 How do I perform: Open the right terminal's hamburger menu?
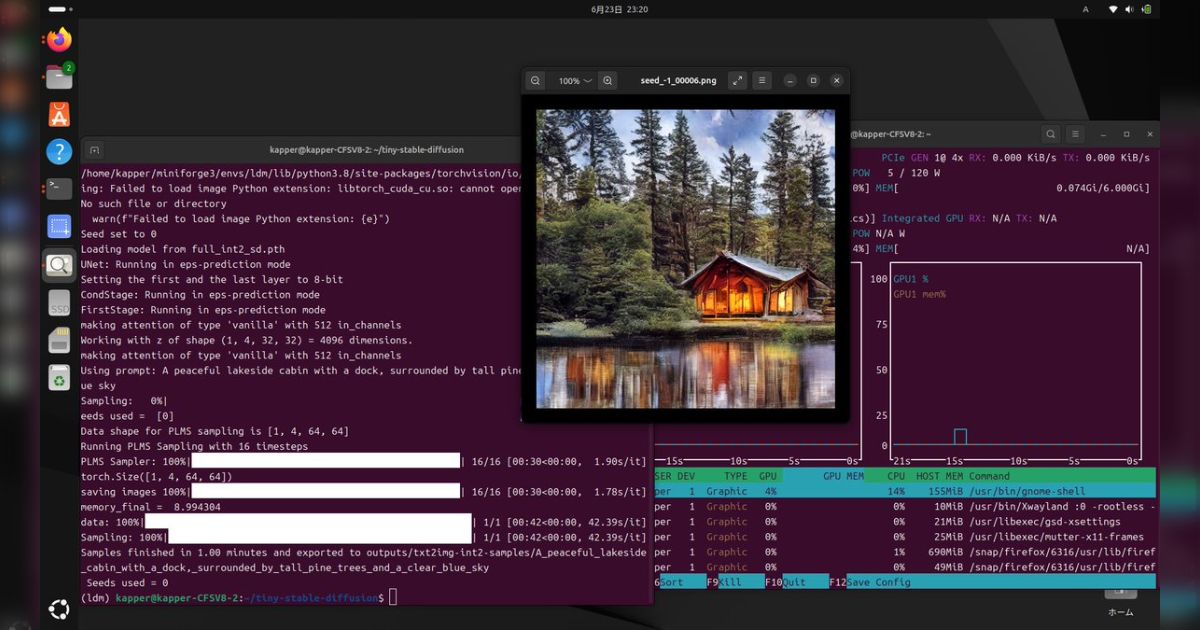coord(1074,132)
